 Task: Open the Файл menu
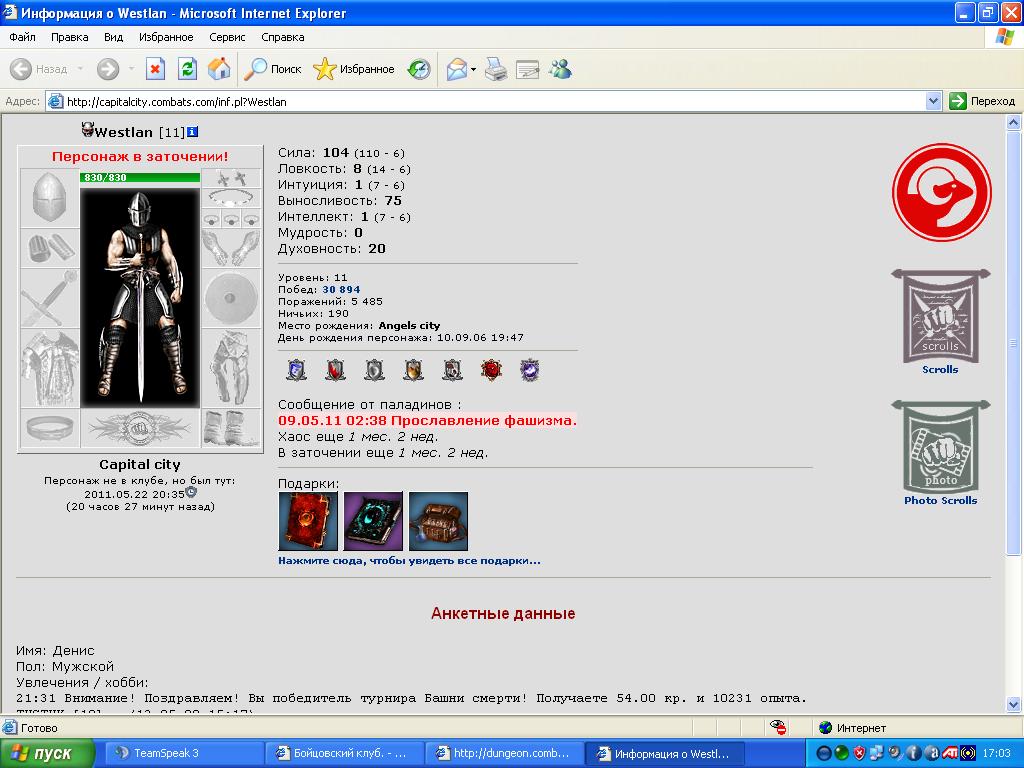[x=22, y=37]
